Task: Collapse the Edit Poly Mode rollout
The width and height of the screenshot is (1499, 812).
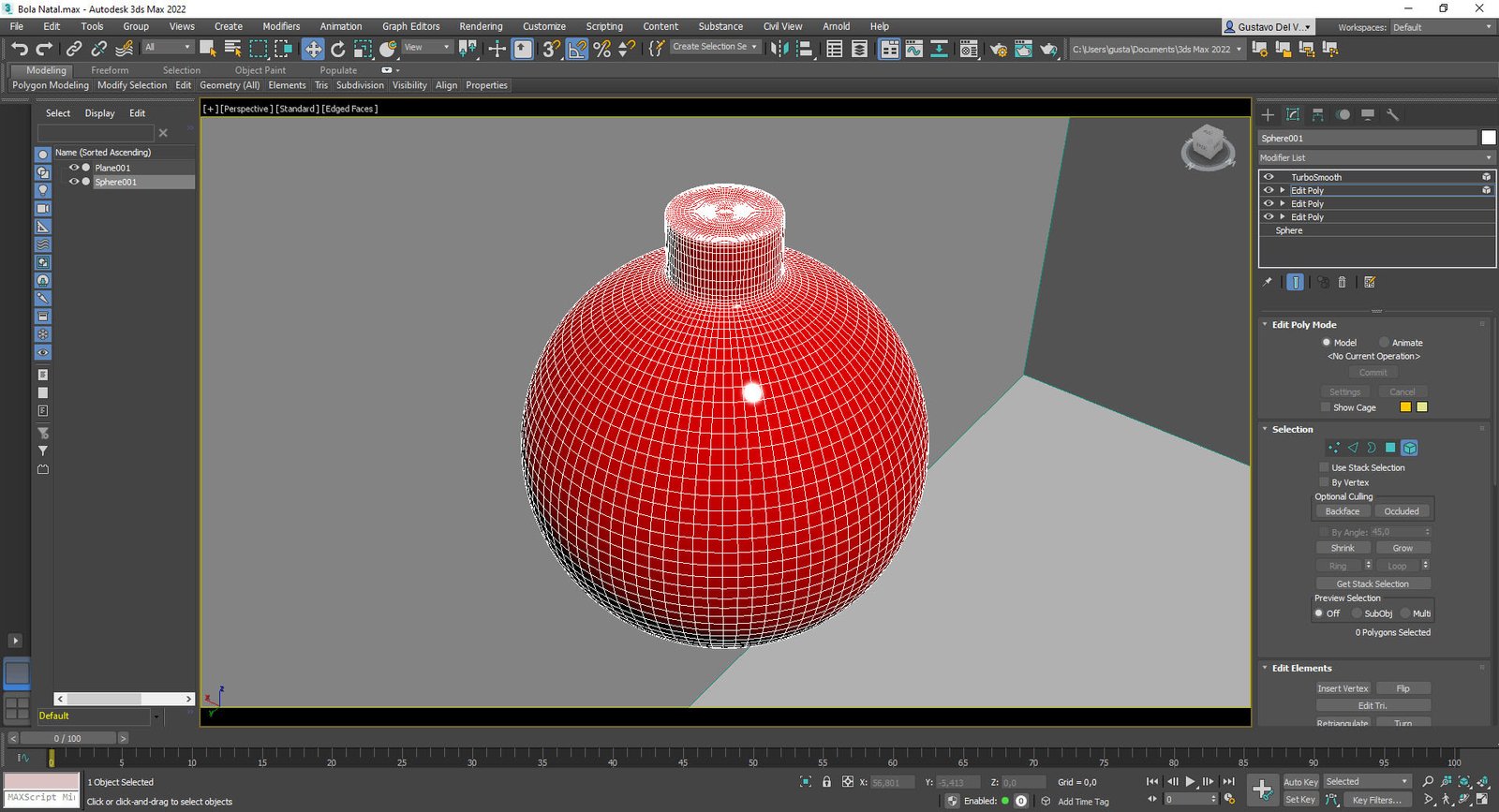Action: (x=1265, y=324)
